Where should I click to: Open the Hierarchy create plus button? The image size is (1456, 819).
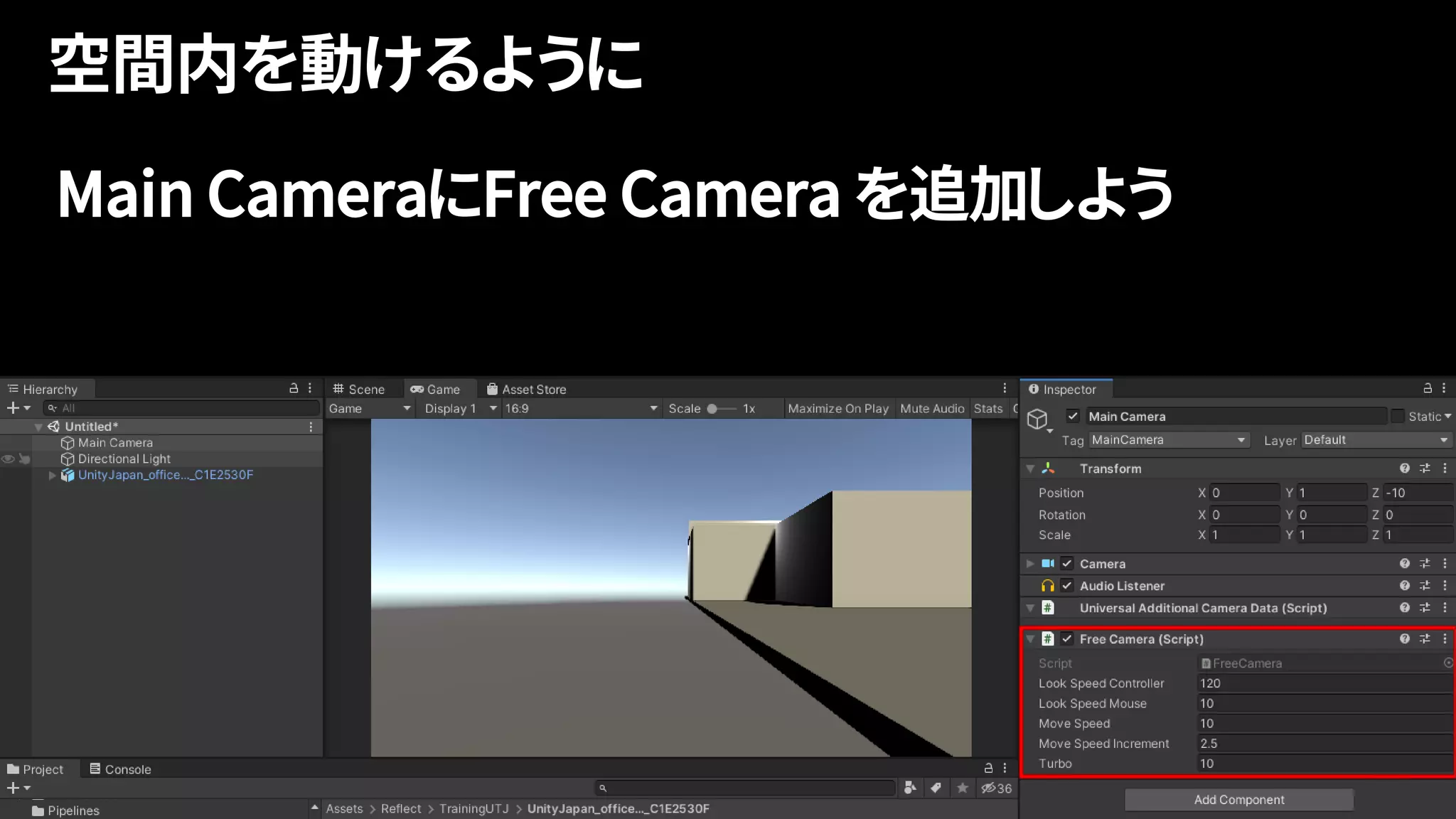pyautogui.click(x=18, y=408)
